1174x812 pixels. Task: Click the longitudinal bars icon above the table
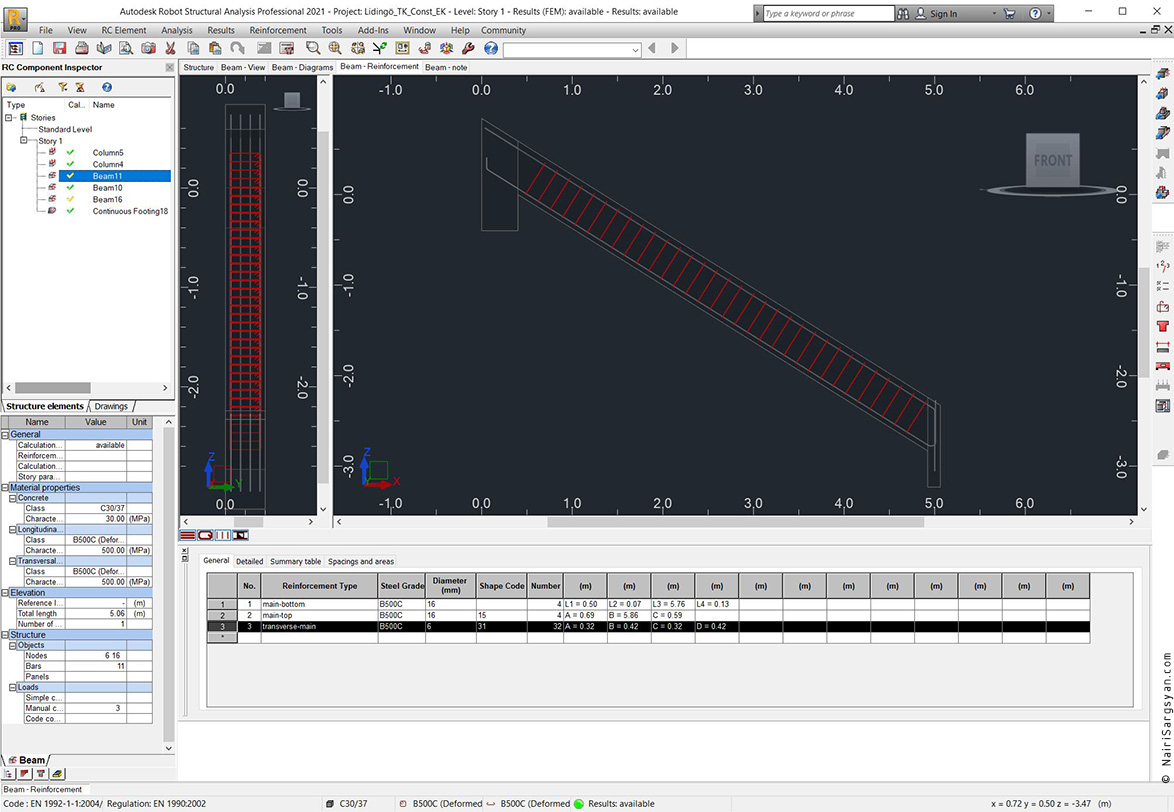point(187,535)
